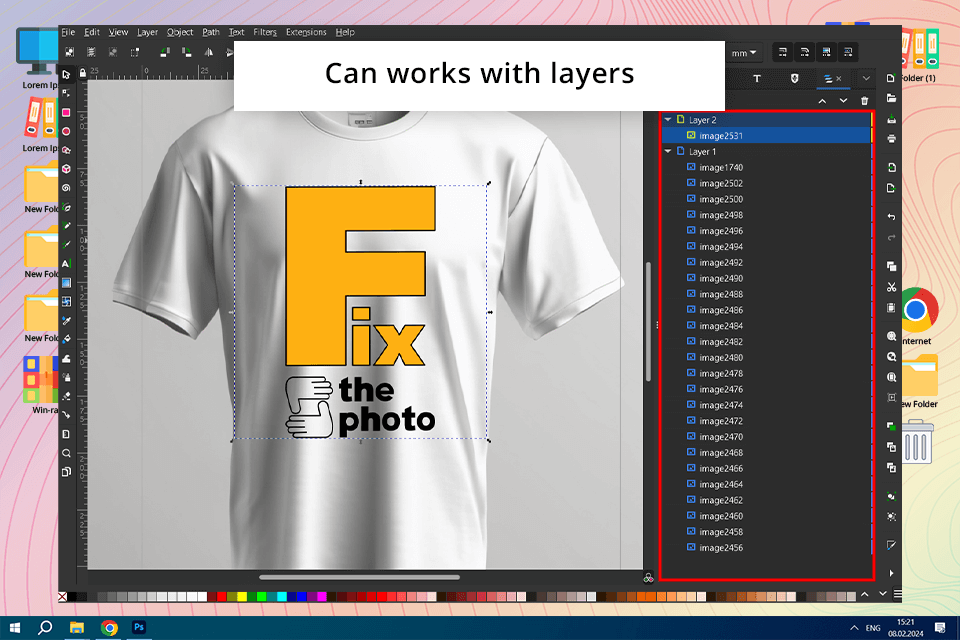Select the Gradient tool
This screenshot has width=960, height=640.
tap(66, 282)
